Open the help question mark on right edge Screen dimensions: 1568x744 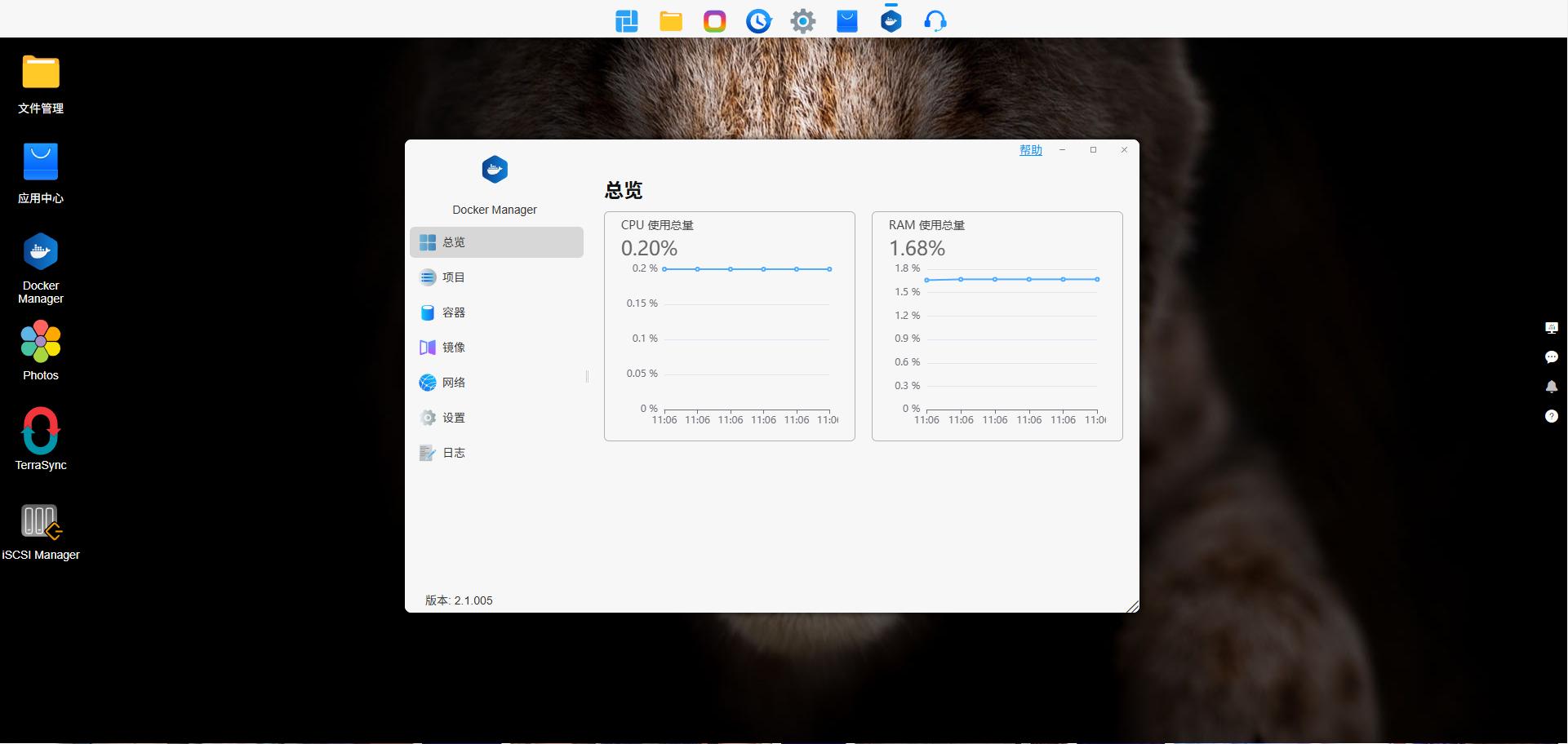[x=1552, y=416]
